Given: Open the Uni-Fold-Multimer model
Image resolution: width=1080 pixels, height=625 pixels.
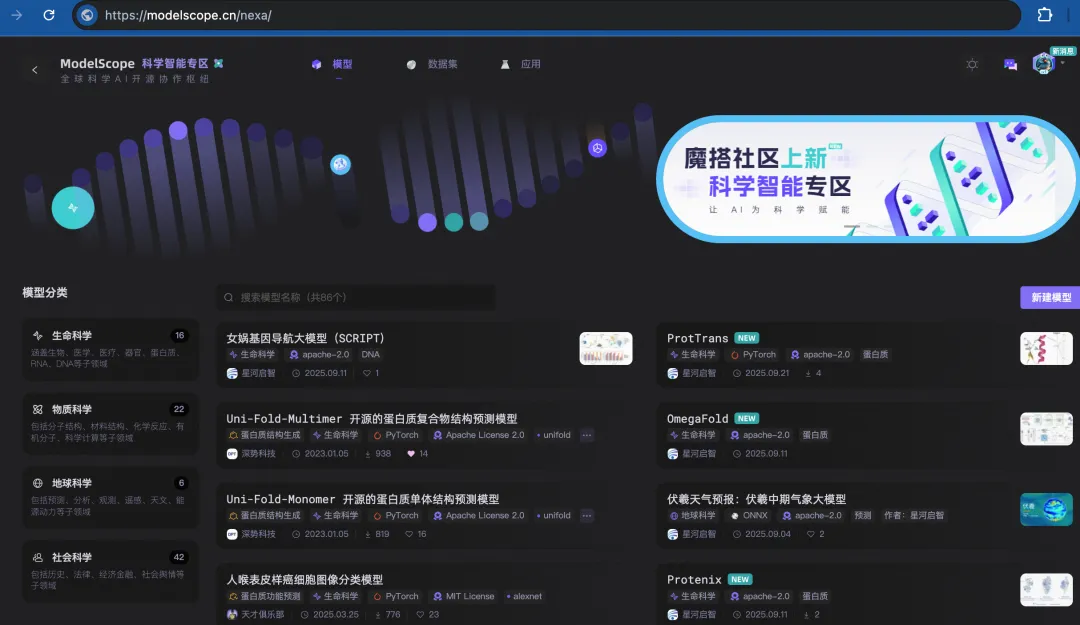Looking at the screenshot, I should pyautogui.click(x=371, y=419).
